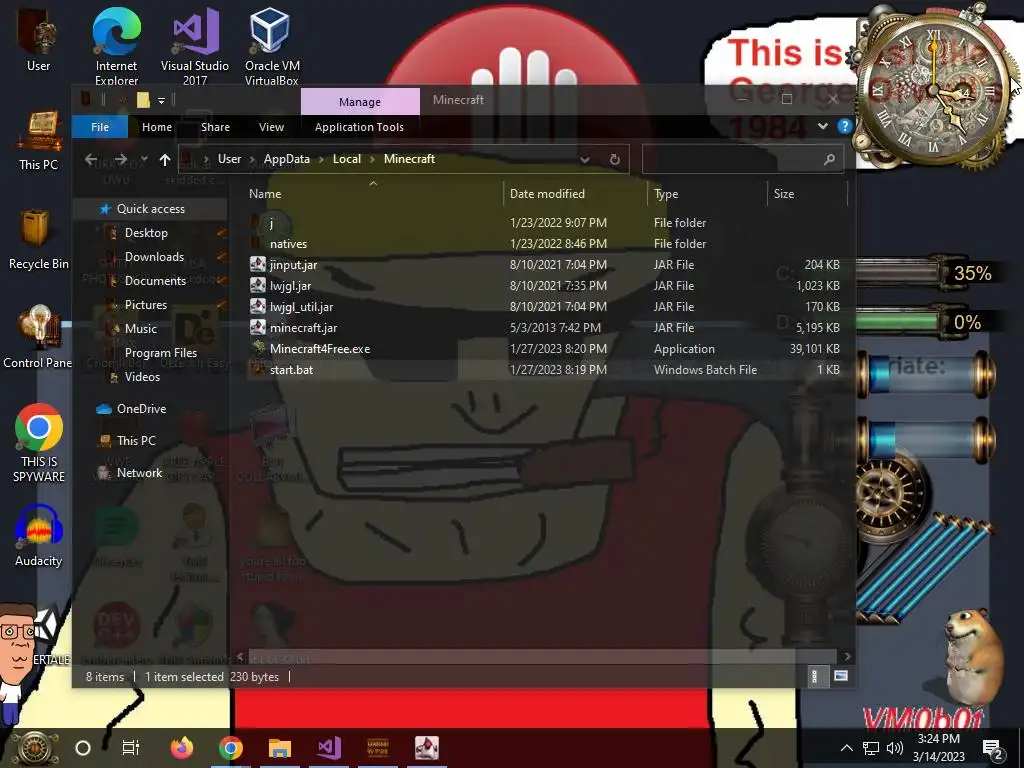Open the volume speaker tray icon
The width and height of the screenshot is (1024, 768).
pos(895,748)
